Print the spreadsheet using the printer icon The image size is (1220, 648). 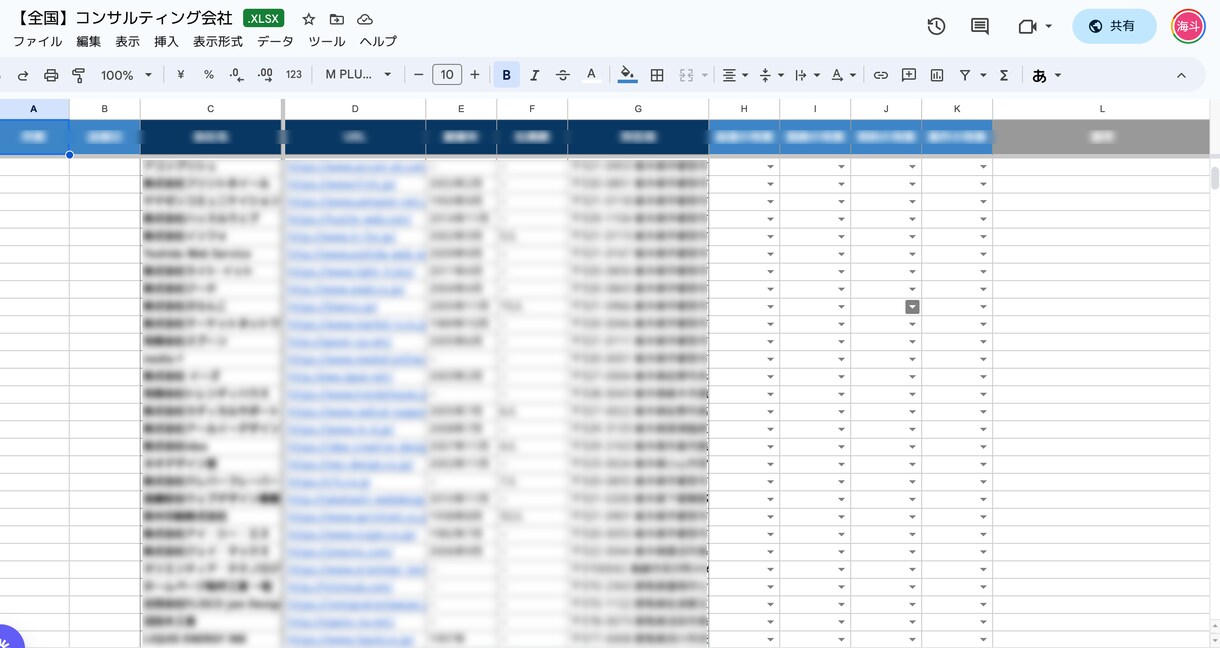51,75
